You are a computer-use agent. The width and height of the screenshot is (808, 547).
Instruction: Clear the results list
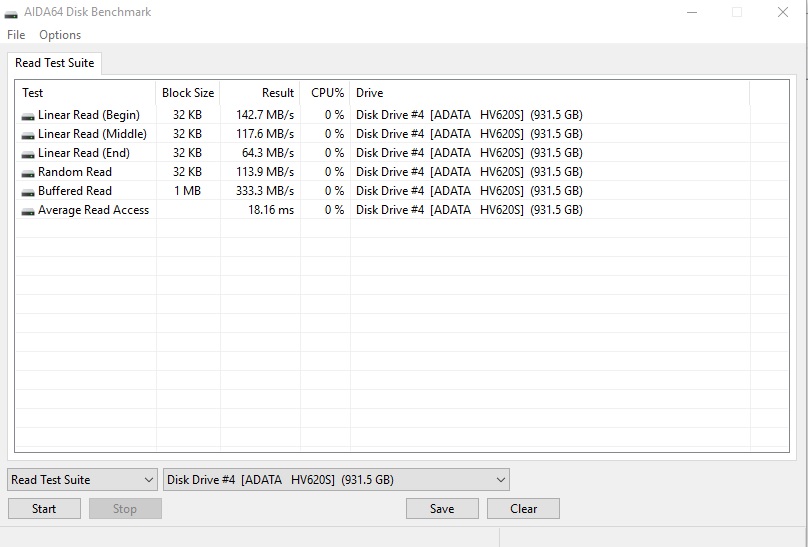coord(523,508)
